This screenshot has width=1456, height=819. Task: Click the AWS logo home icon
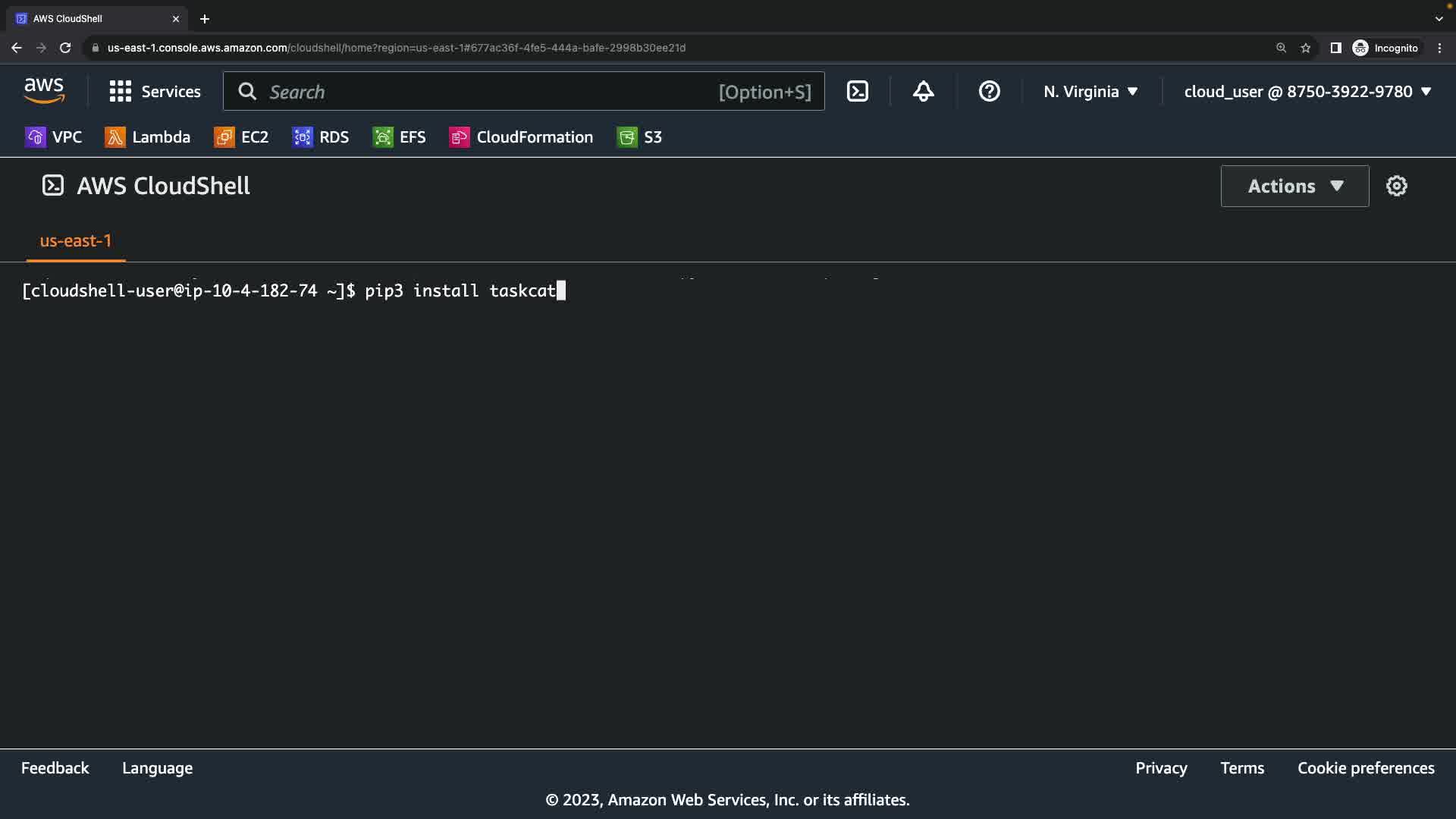tap(44, 91)
